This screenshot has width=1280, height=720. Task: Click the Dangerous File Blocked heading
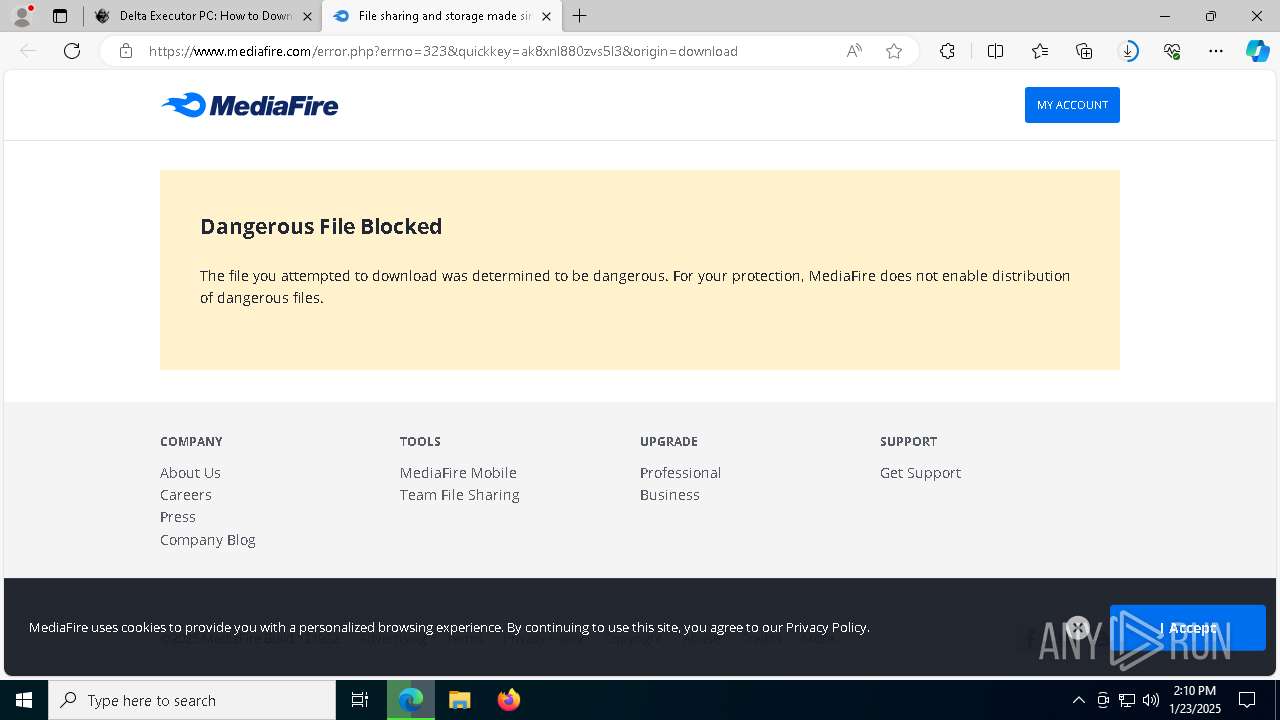[x=321, y=227]
